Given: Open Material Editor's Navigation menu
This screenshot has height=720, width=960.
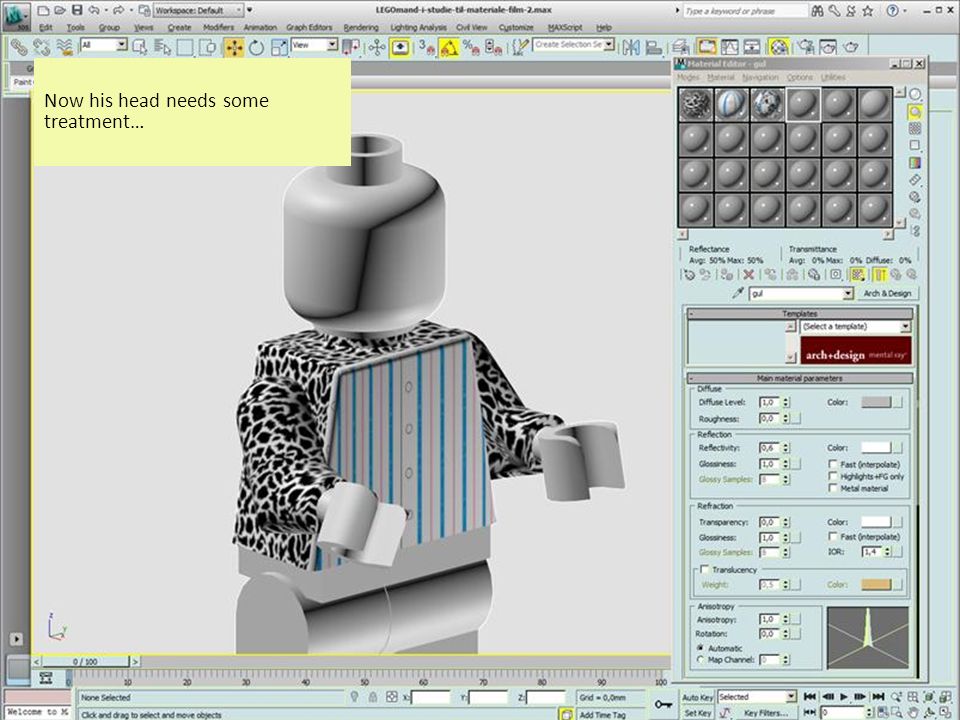Looking at the screenshot, I should (760, 77).
